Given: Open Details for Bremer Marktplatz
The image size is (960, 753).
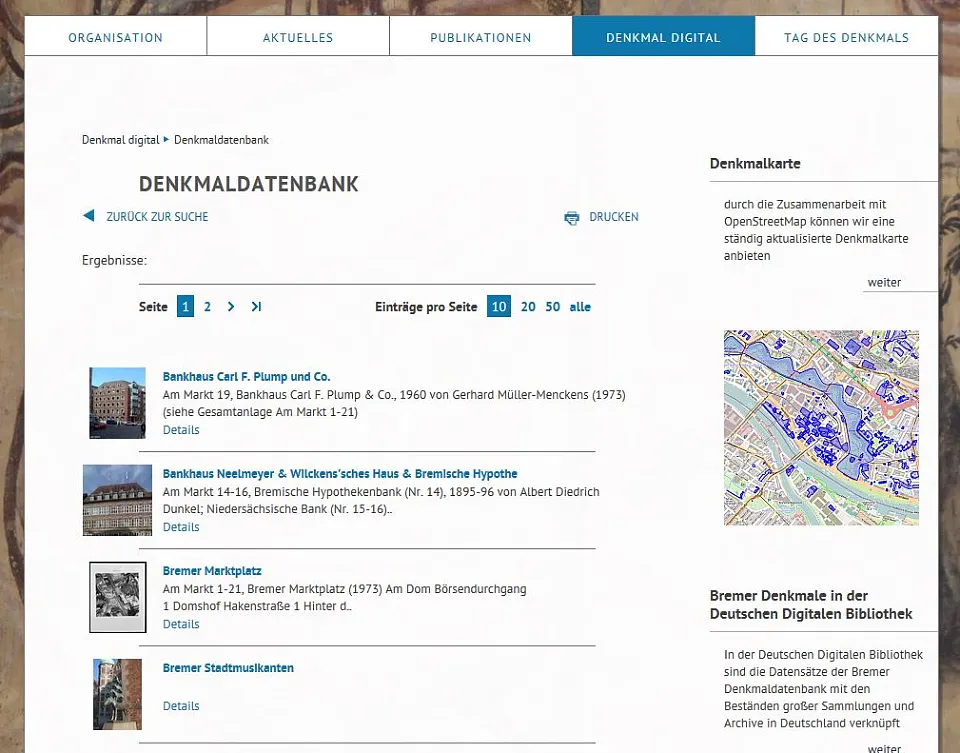Looking at the screenshot, I should point(181,624).
